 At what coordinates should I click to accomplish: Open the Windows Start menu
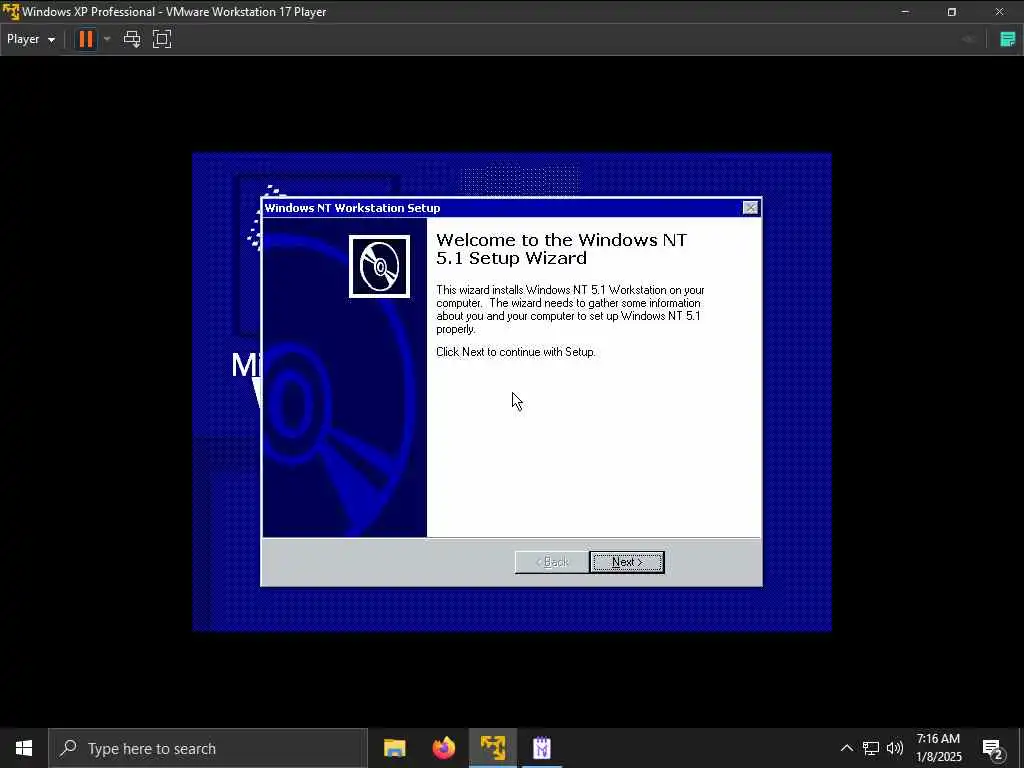[24, 748]
